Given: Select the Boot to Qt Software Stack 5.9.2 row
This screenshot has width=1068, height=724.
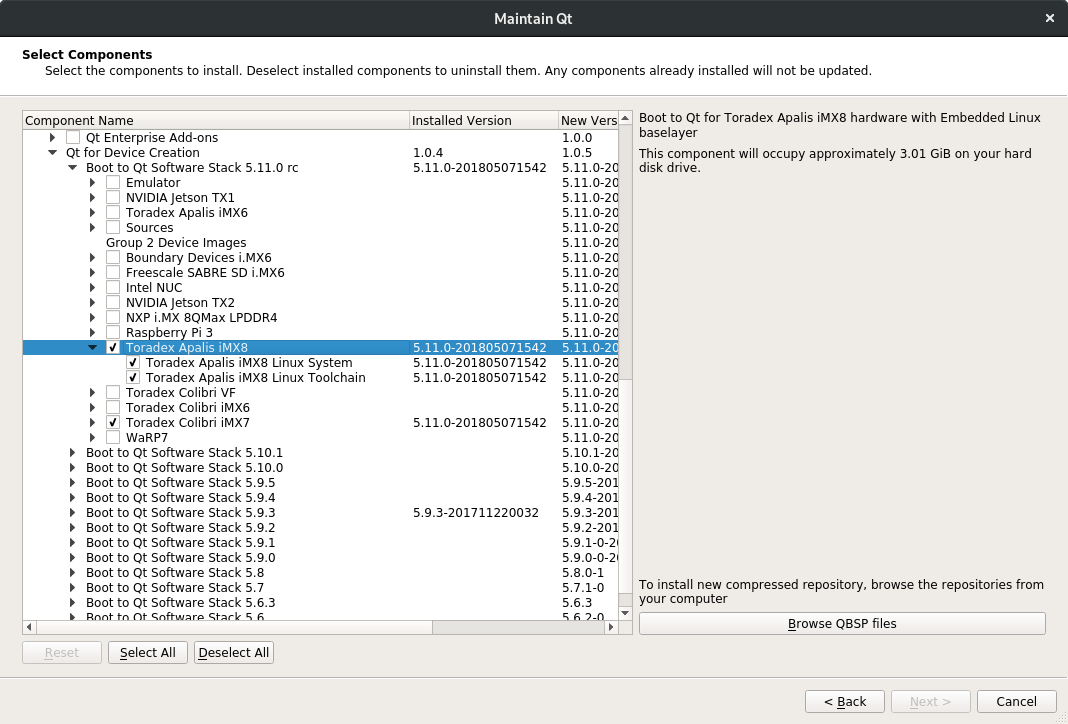Looking at the screenshot, I should [x=321, y=527].
